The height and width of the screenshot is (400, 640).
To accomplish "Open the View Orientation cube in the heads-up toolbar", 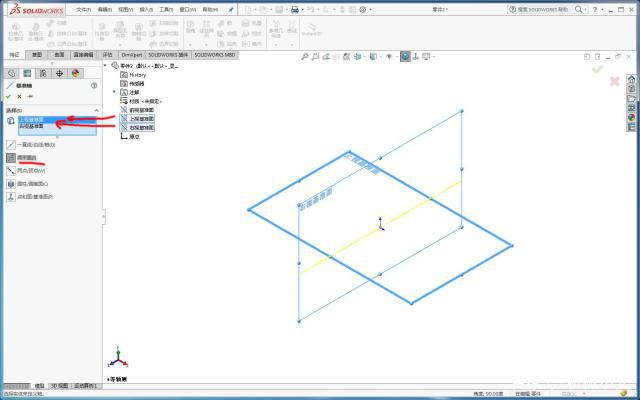I will pyautogui.click(x=357, y=57).
